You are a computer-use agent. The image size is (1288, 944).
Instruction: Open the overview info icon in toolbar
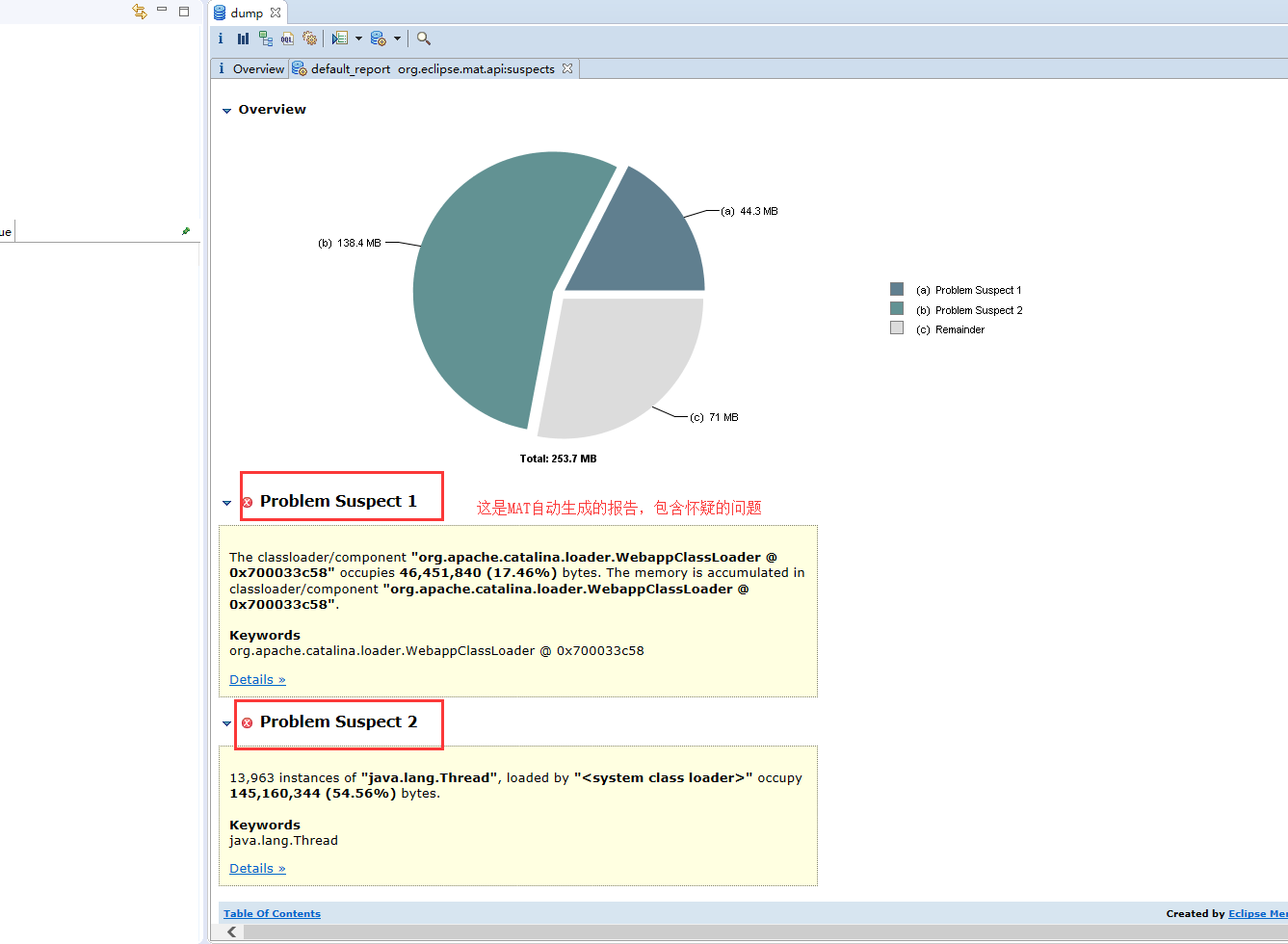[x=221, y=39]
